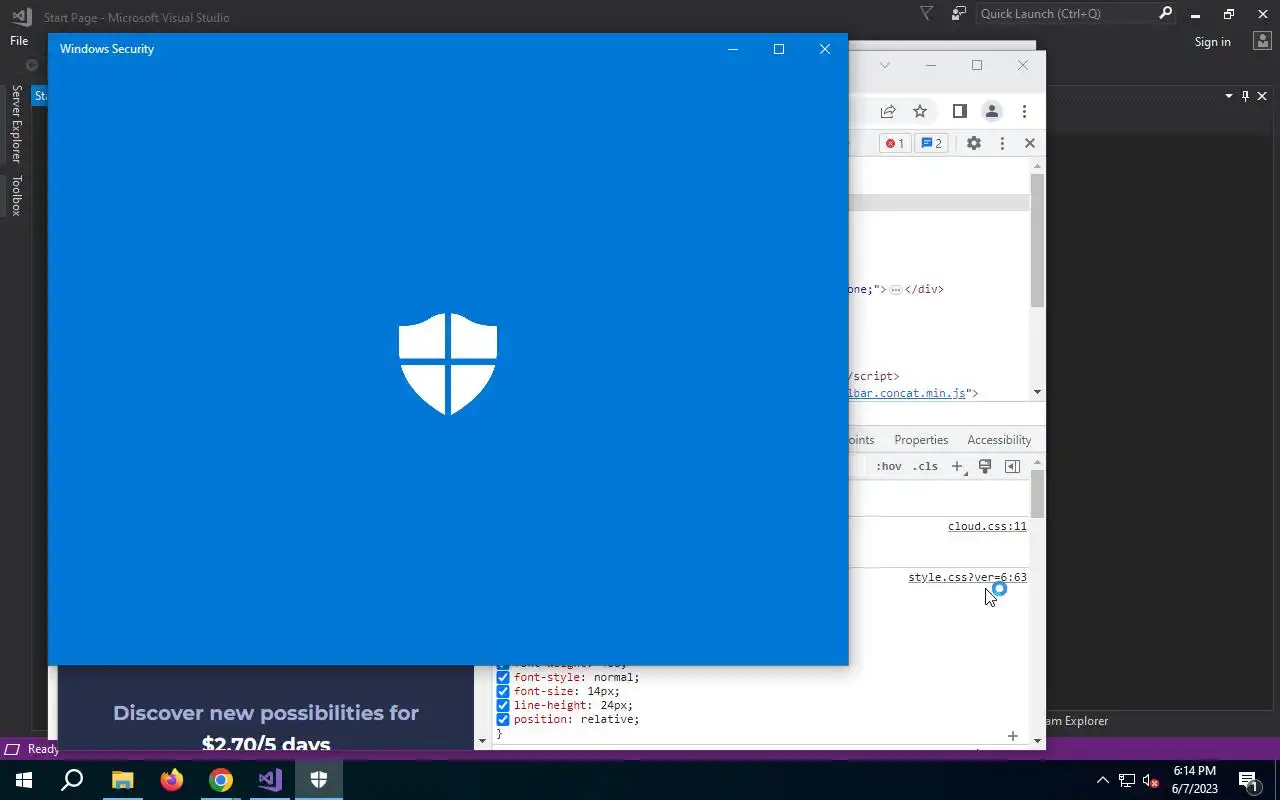The image size is (1280, 800).
Task: Open the Windows Start menu
Action: [24, 780]
